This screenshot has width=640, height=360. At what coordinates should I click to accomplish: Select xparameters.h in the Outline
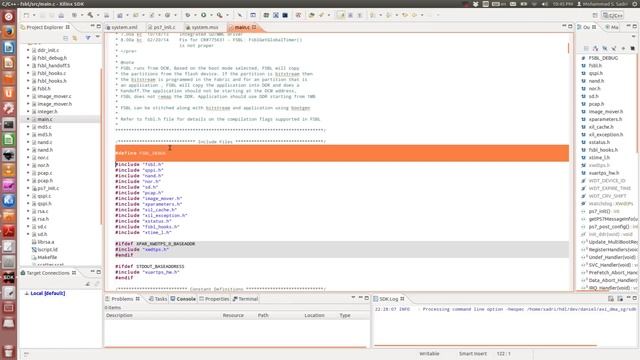605,119
